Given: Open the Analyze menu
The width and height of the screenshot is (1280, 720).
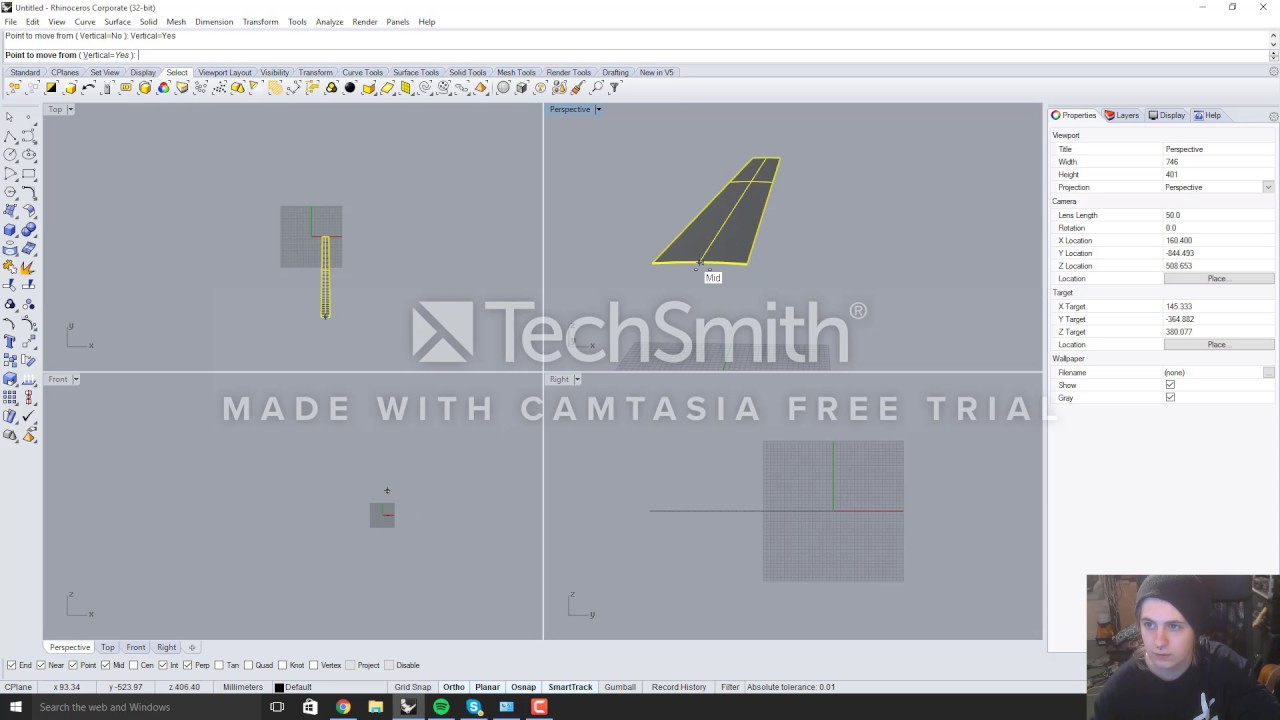Looking at the screenshot, I should click(329, 22).
